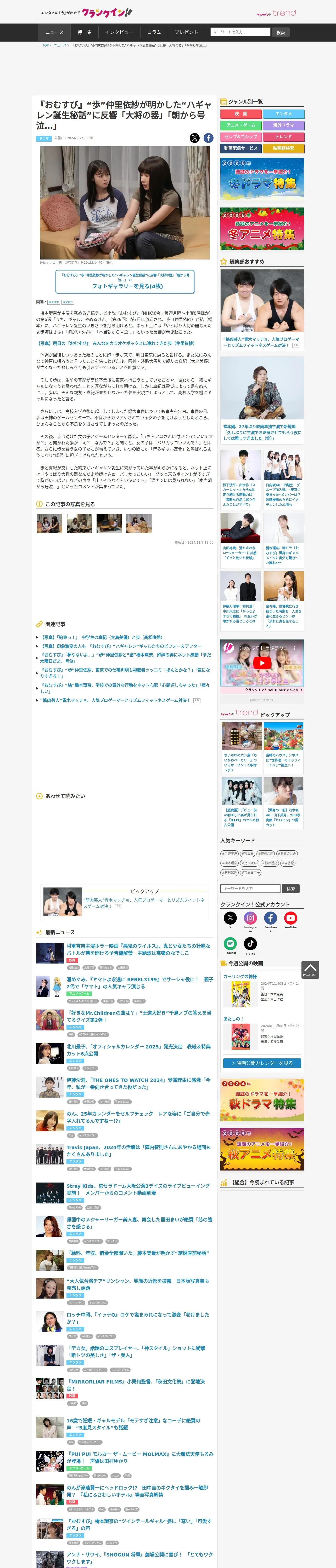
Task: Open ニュース in the navigation bar
Action: [x=54, y=32]
